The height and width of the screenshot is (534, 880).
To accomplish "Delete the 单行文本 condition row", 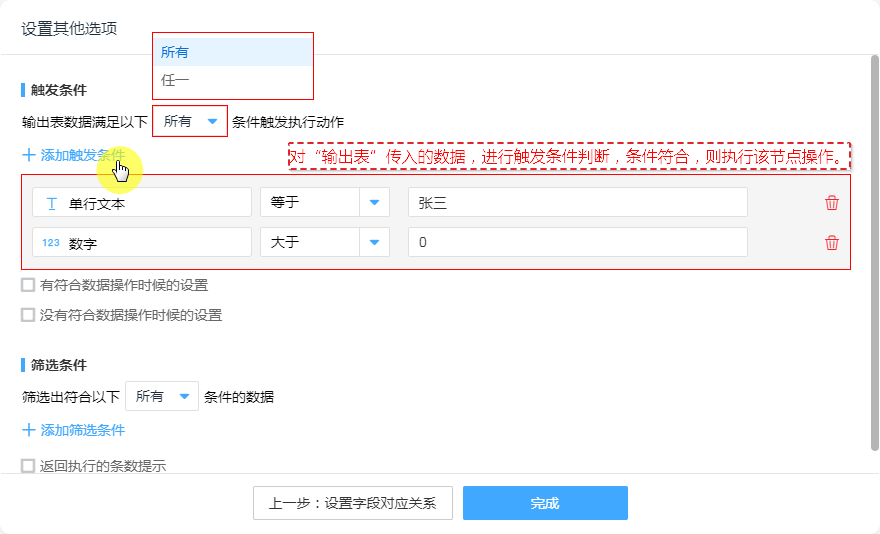I will (831, 203).
